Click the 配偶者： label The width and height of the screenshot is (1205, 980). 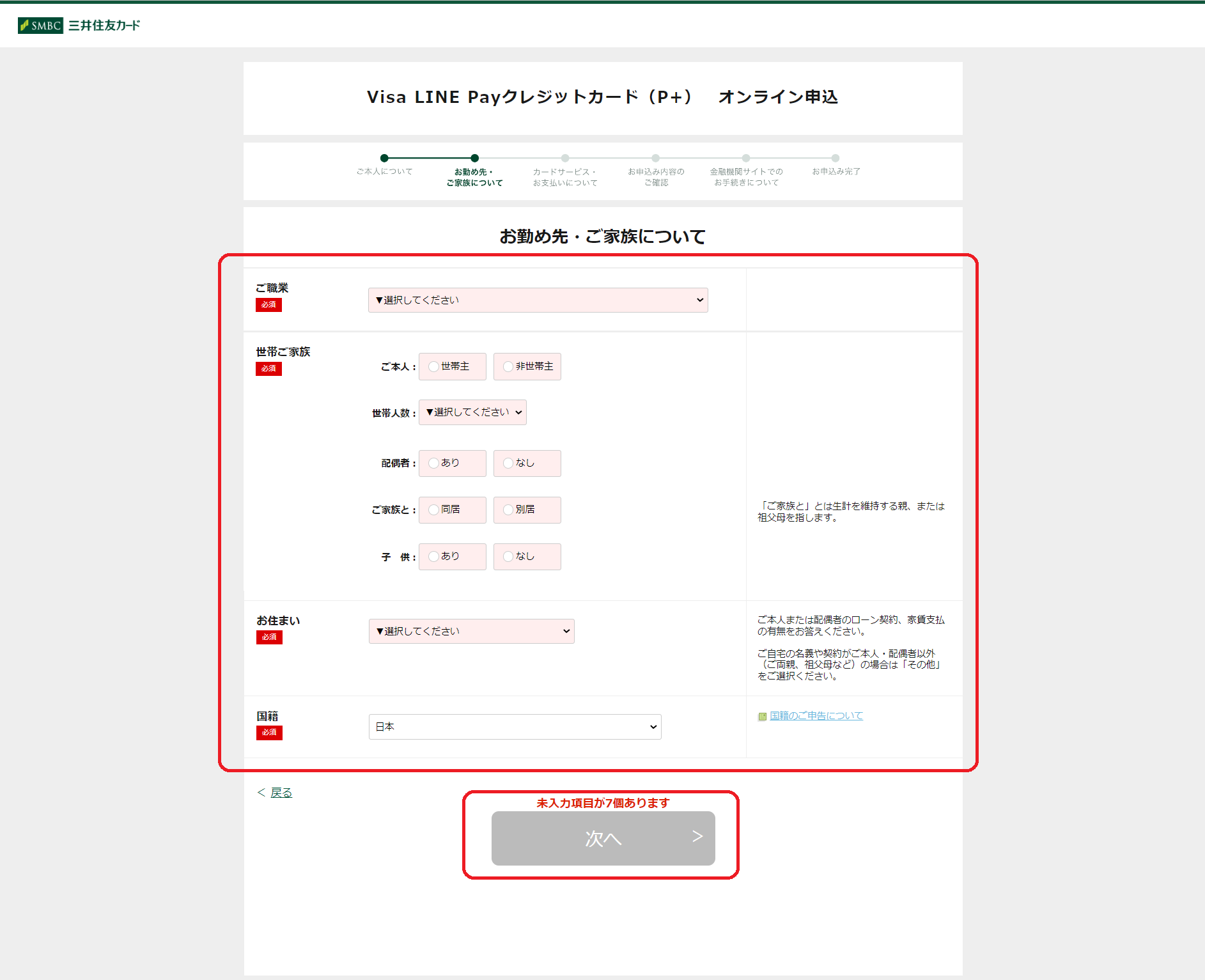(398, 463)
